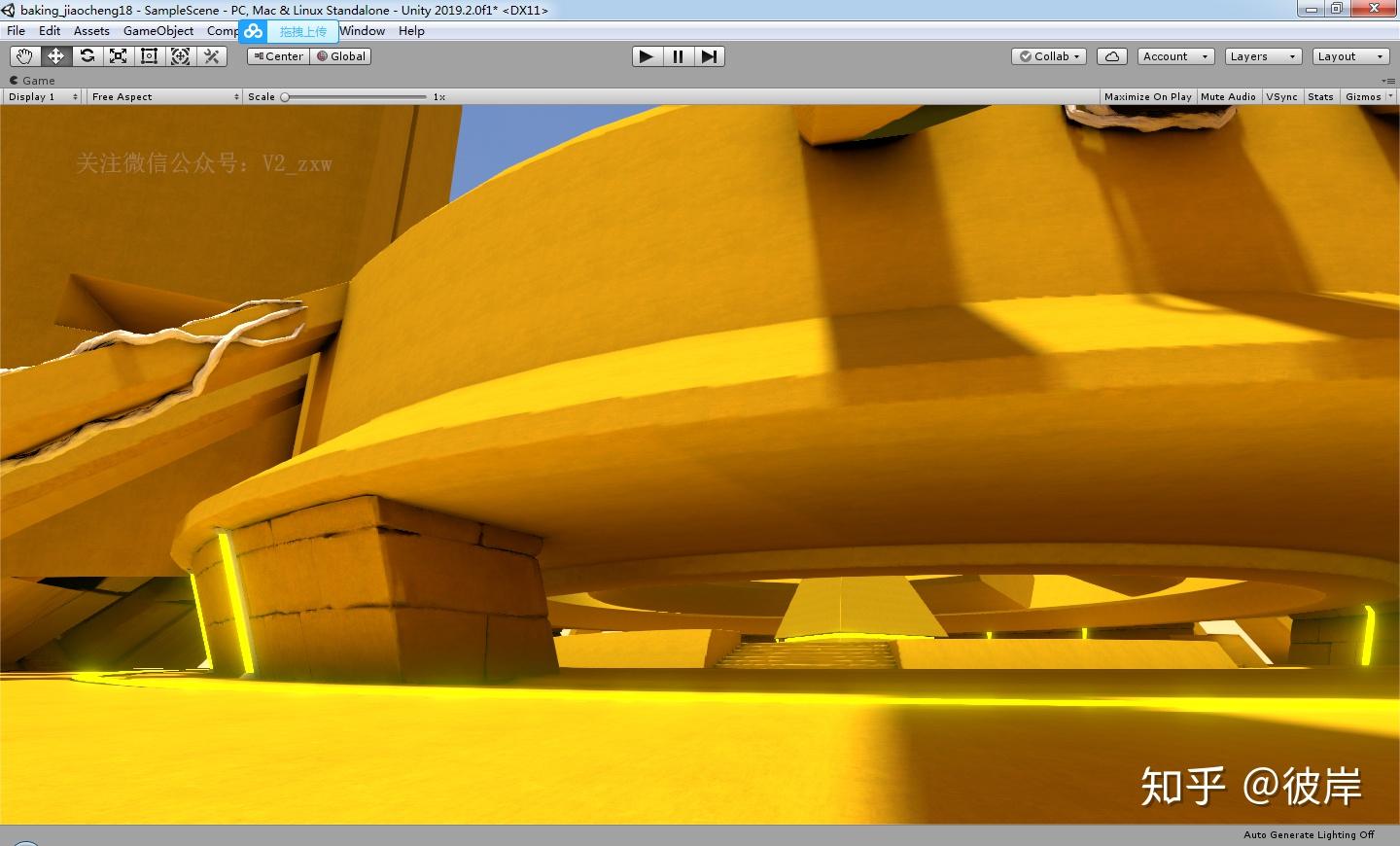Open the Edit menu
The image size is (1400, 846).
pos(50,31)
